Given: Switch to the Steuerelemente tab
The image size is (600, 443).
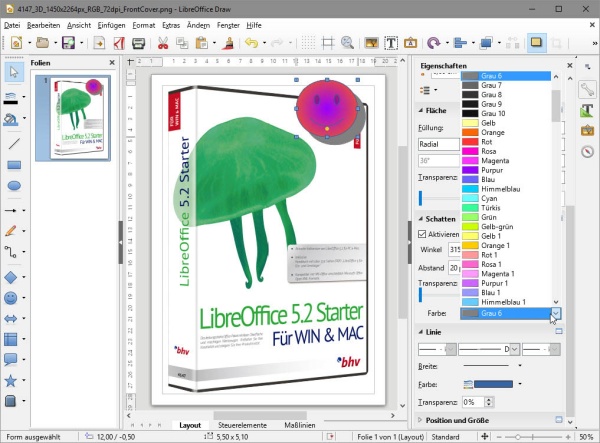Looking at the screenshot, I should [x=242, y=425].
